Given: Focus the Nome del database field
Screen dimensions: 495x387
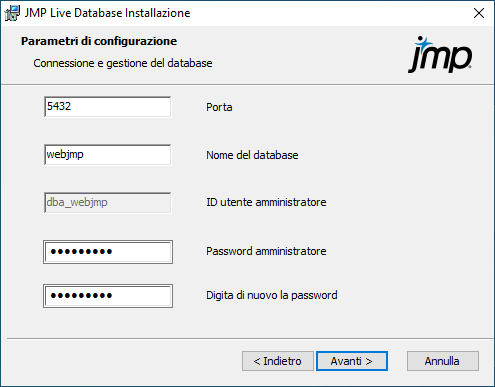Looking at the screenshot, I should [x=108, y=155].
